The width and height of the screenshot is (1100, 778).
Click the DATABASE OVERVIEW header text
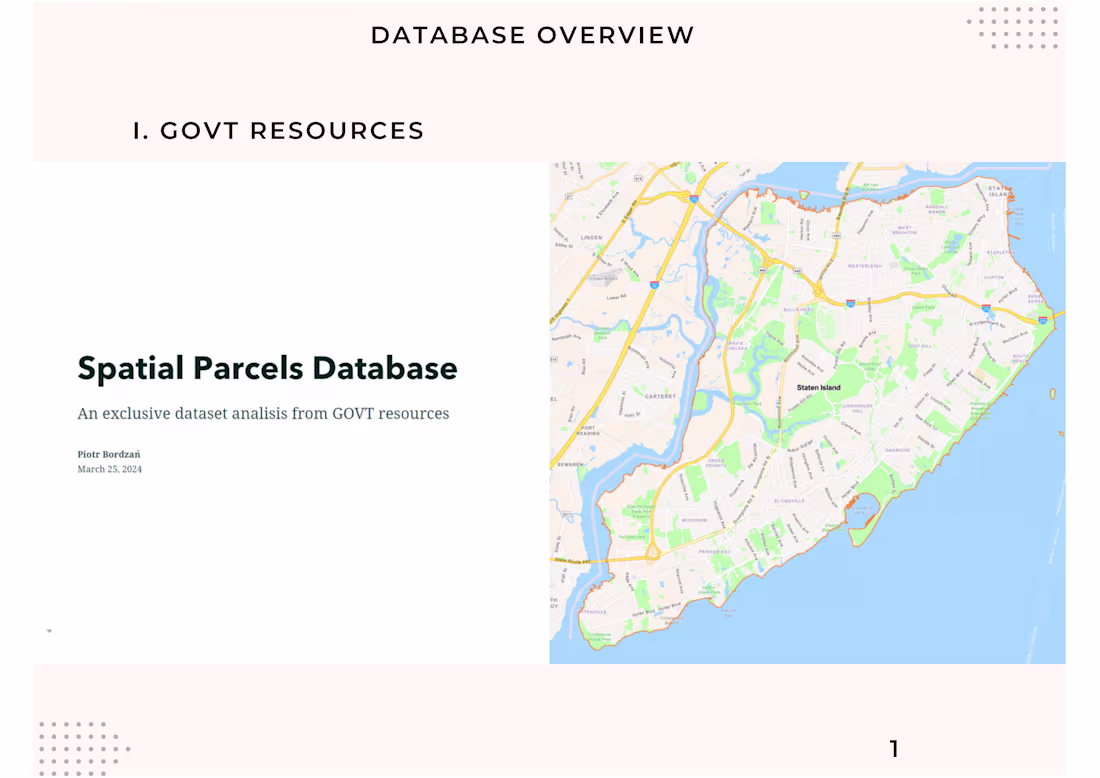(x=532, y=34)
